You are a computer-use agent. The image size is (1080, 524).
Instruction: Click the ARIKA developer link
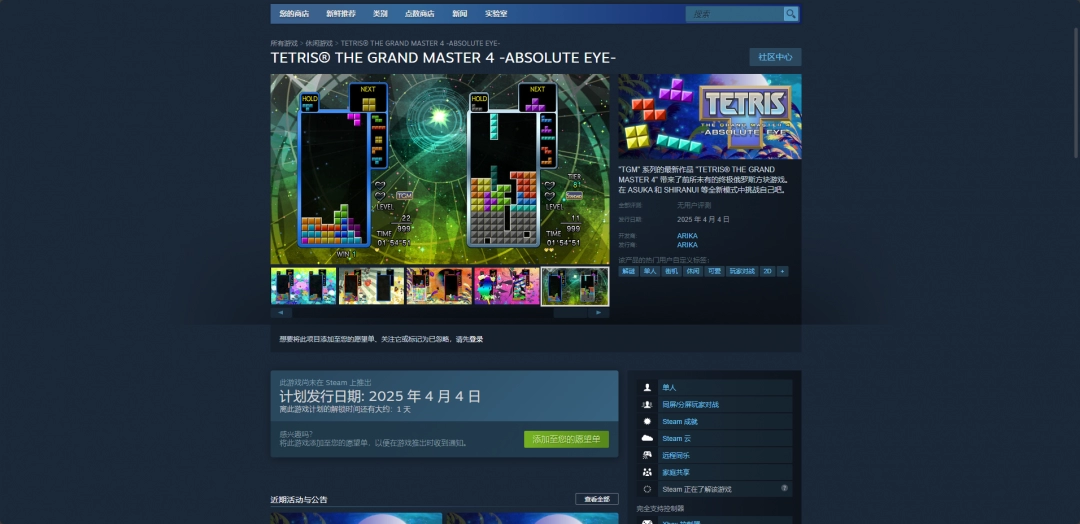click(687, 236)
